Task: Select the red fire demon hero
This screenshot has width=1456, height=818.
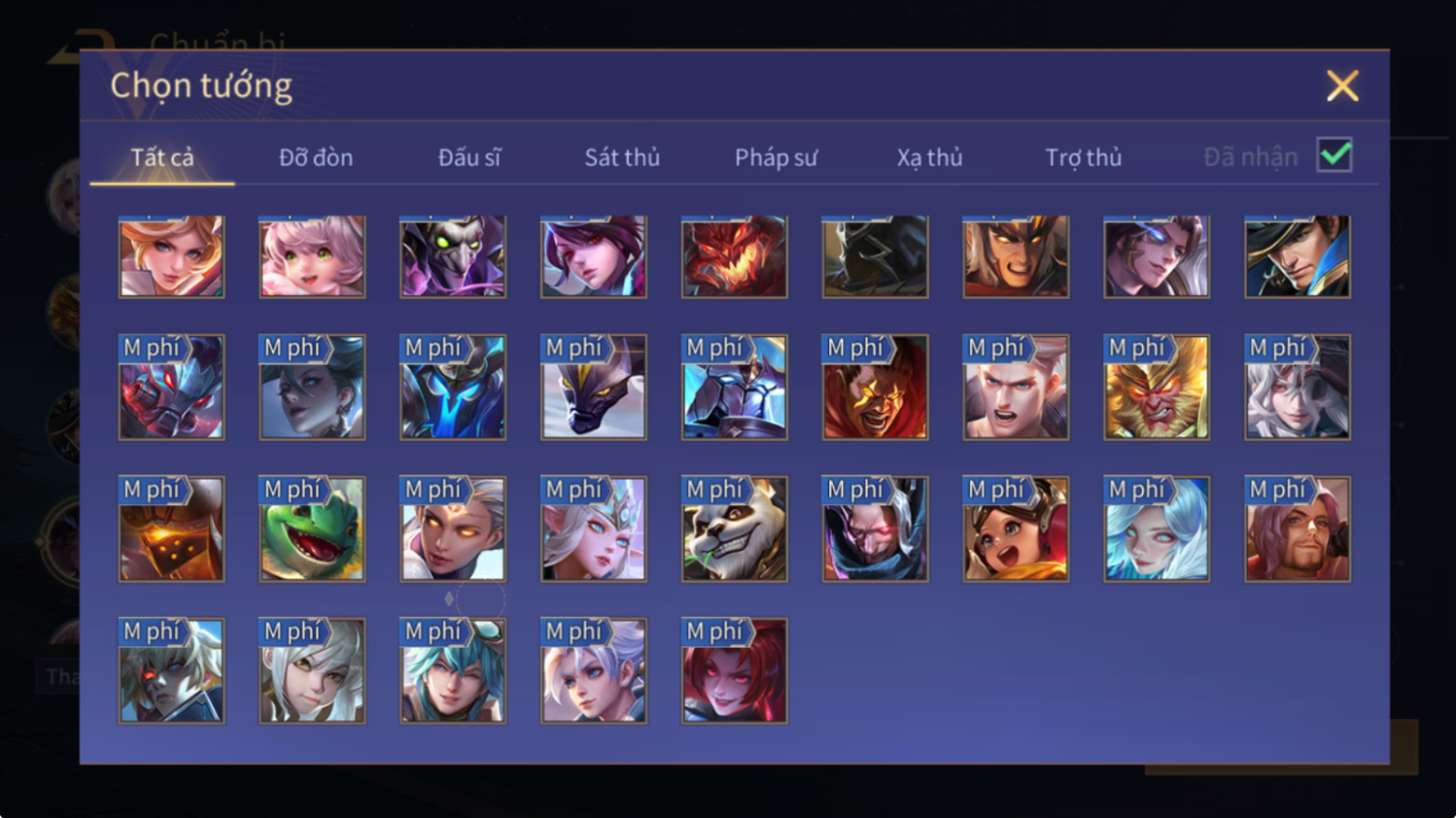Action: click(734, 256)
